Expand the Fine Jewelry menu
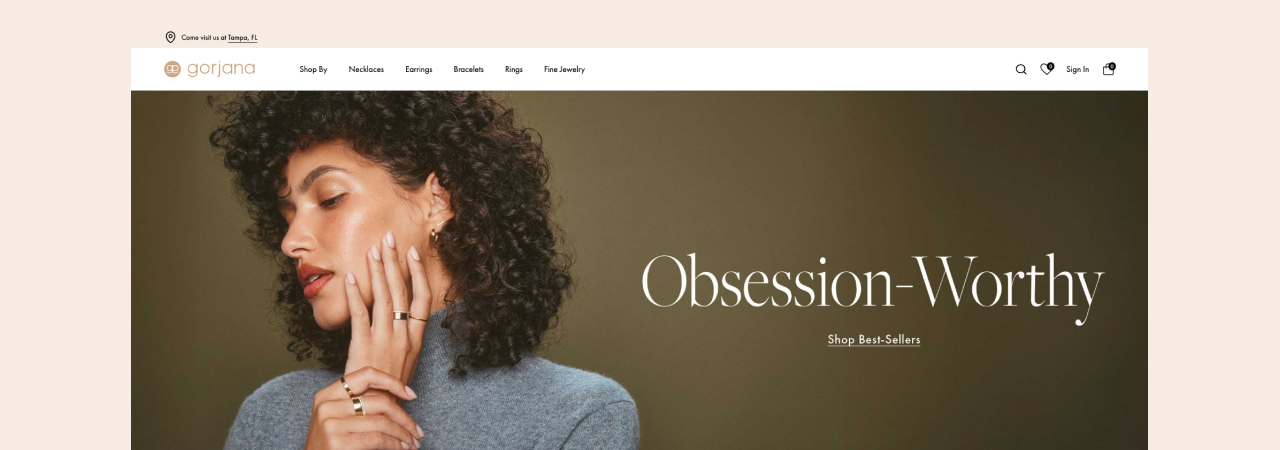Image resolution: width=1280 pixels, height=450 pixels. 564,70
